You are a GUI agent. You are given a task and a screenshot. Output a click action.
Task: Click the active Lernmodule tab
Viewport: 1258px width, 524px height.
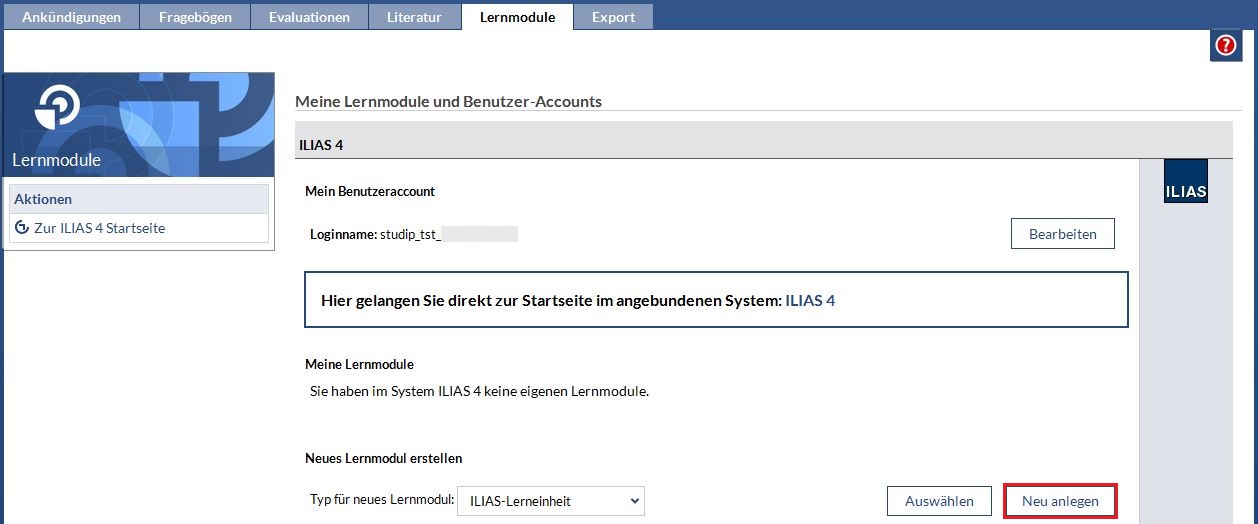click(517, 17)
